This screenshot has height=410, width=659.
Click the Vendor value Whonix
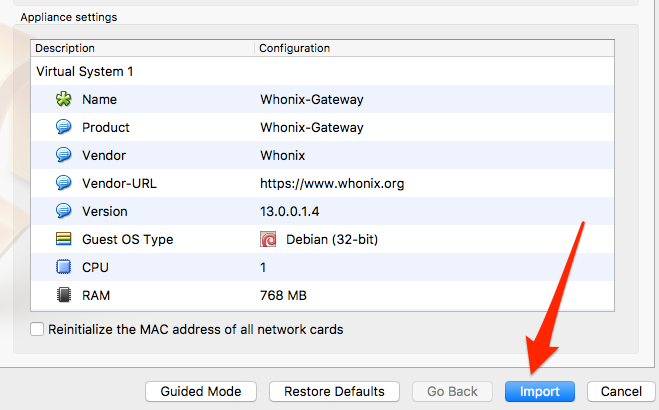pos(282,155)
